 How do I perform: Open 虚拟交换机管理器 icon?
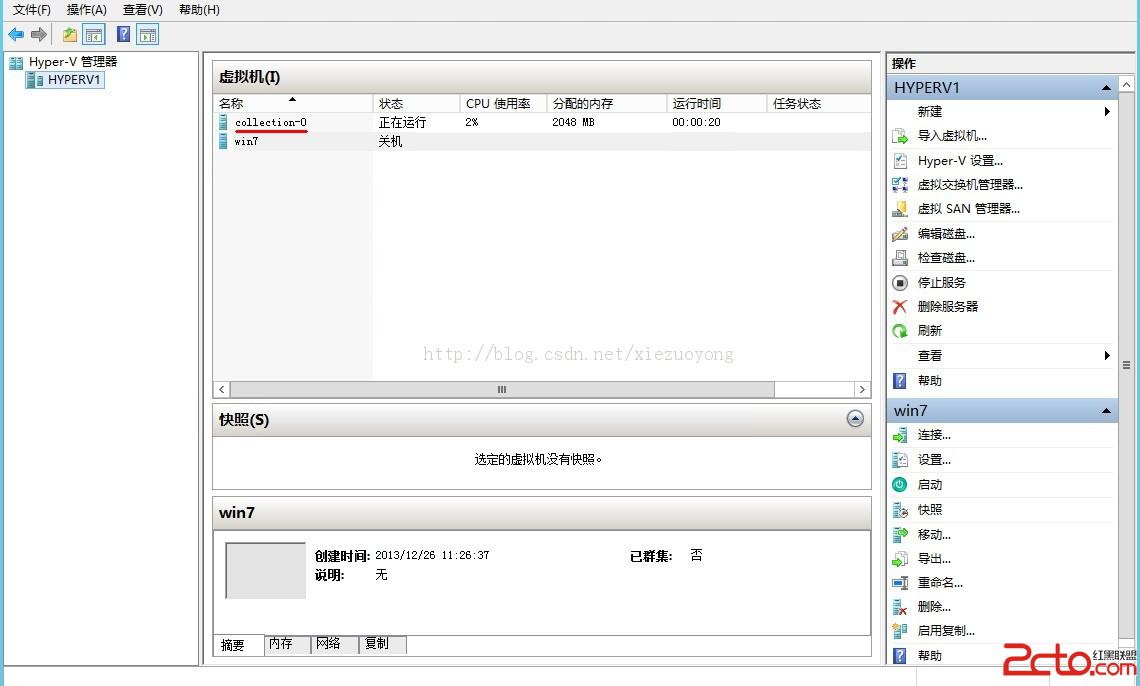(900, 185)
